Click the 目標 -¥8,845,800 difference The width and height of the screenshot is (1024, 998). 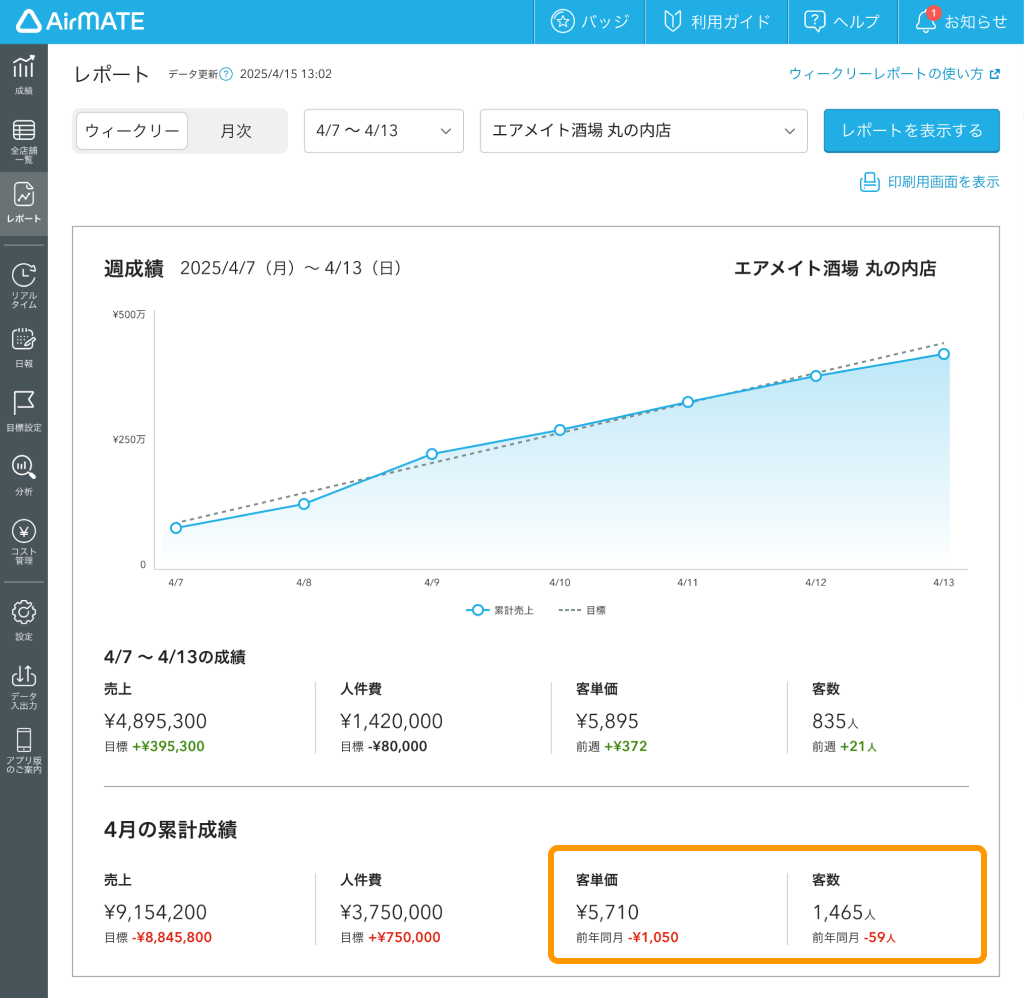[x=158, y=937]
